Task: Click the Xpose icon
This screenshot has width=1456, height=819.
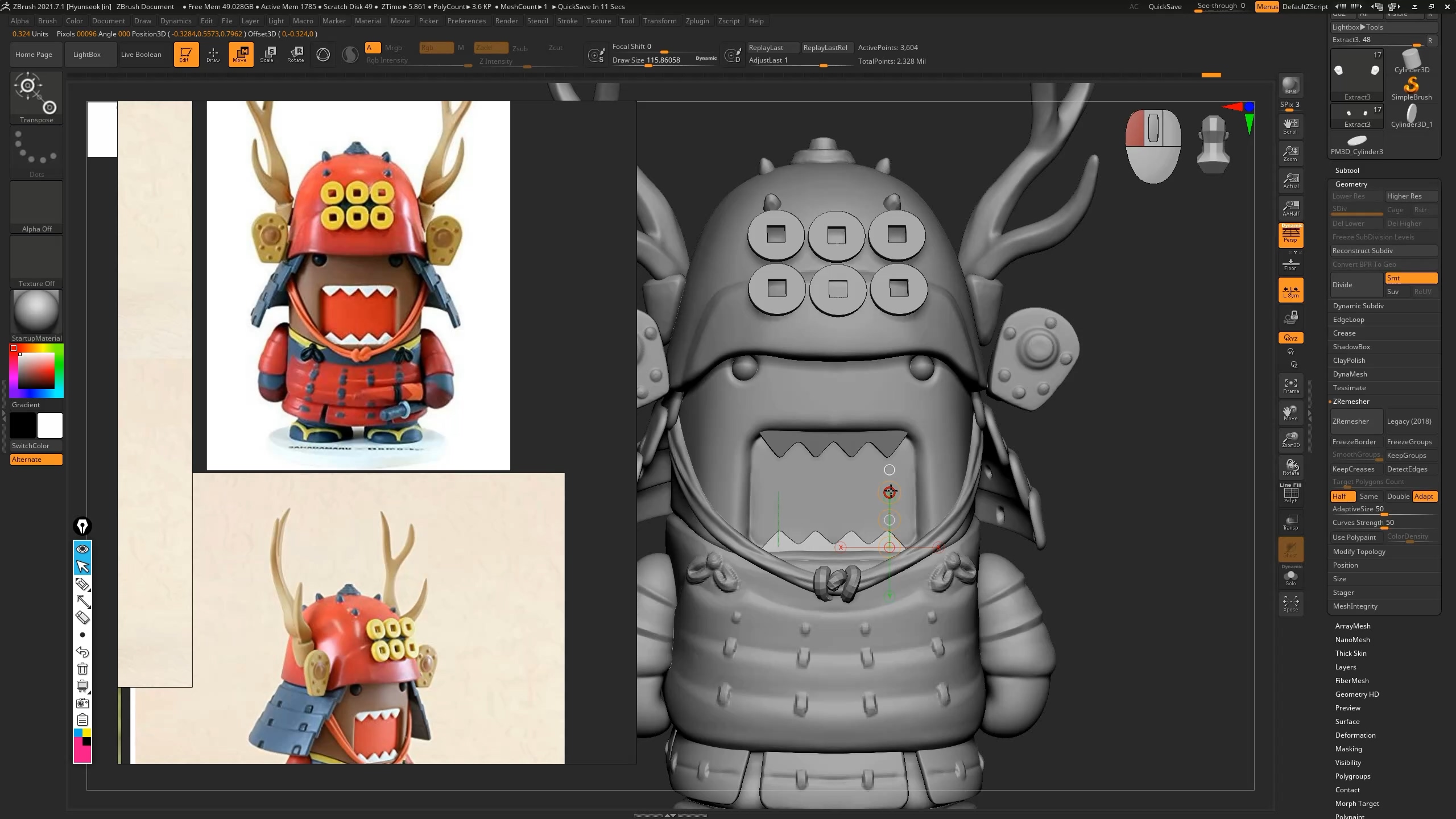Action: point(1290,603)
